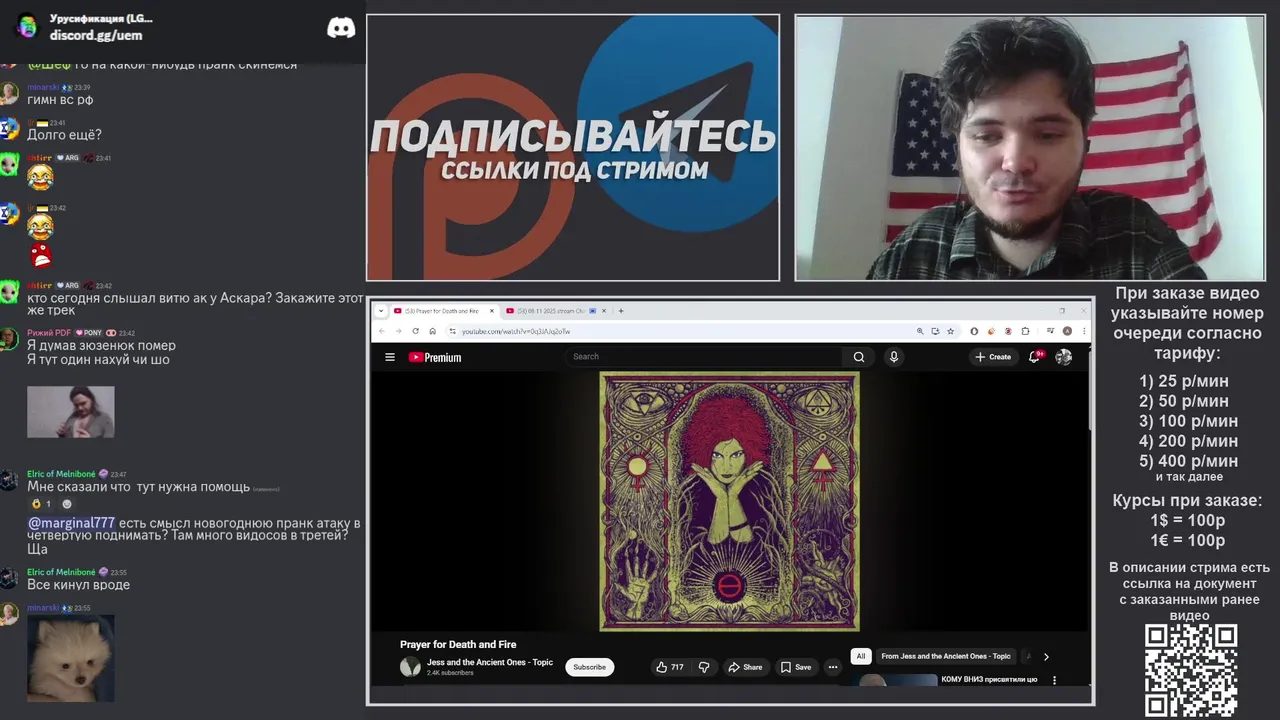The width and height of the screenshot is (1280, 720).
Task: Click the Share button
Action: [745, 667]
